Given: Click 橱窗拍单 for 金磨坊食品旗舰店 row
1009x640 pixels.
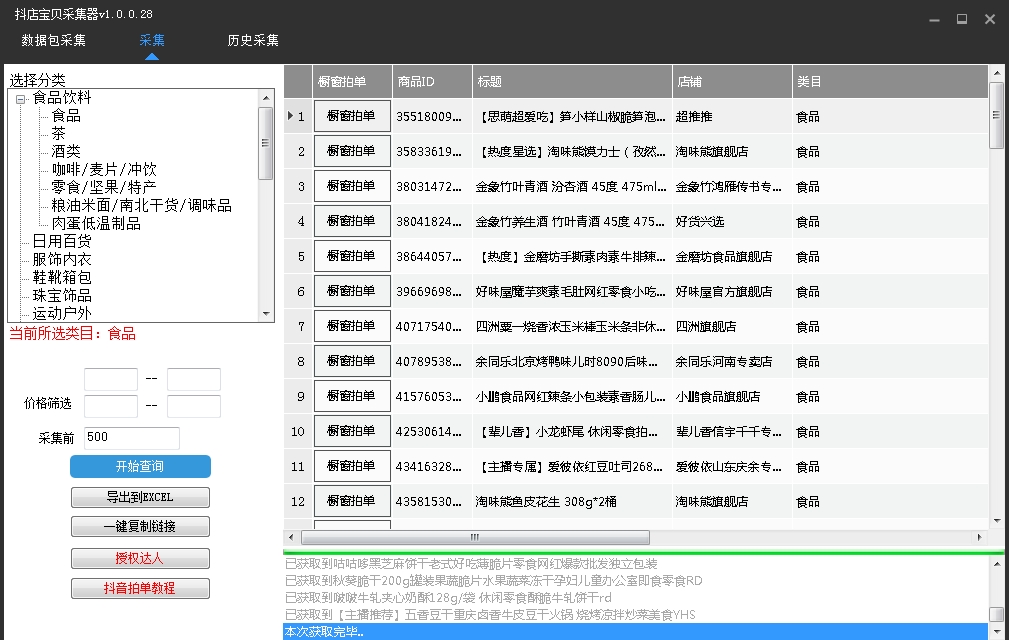Looking at the screenshot, I should pyautogui.click(x=352, y=256).
